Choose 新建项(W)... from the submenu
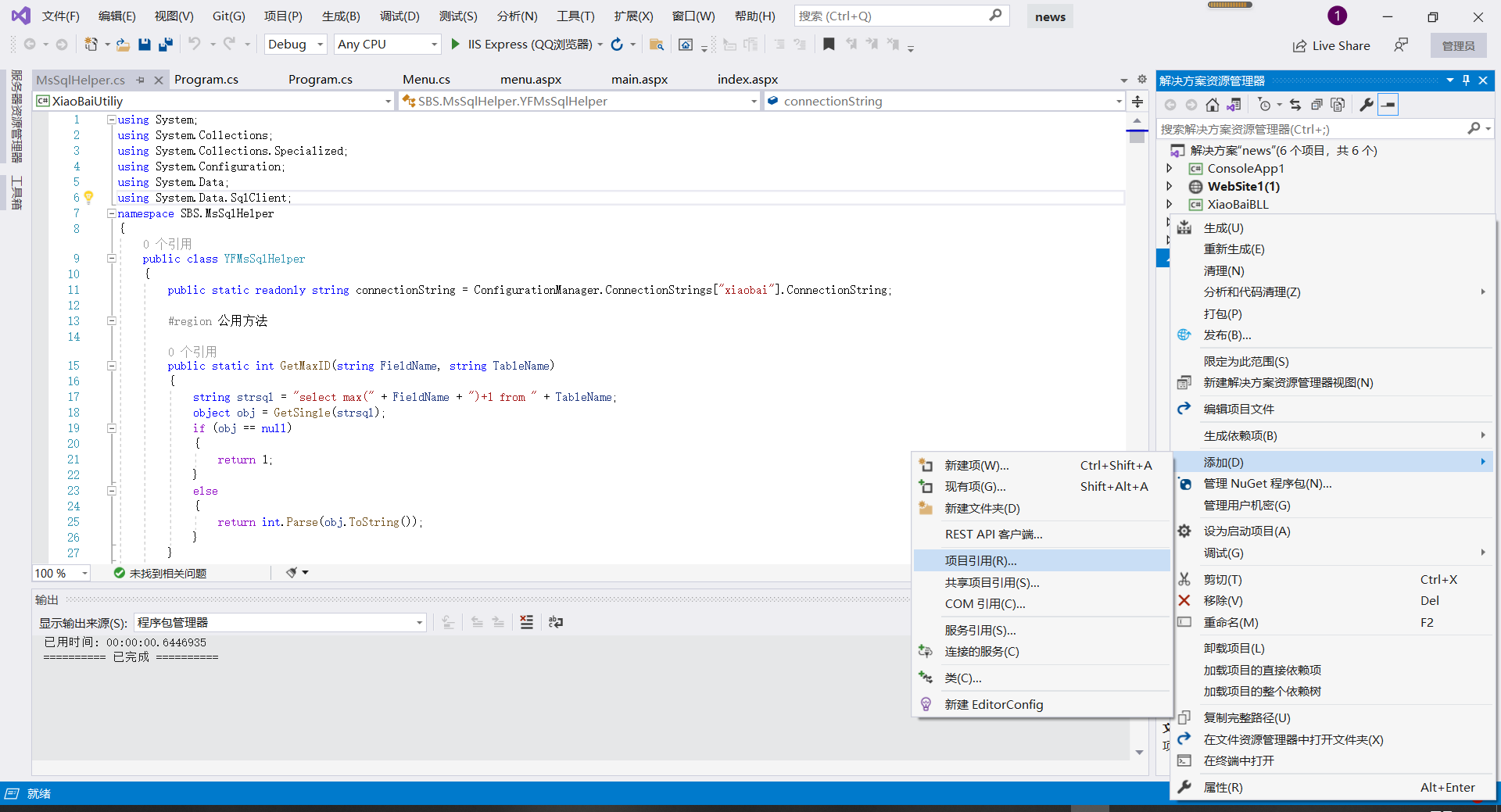The height and width of the screenshot is (812, 1501). point(1042,465)
